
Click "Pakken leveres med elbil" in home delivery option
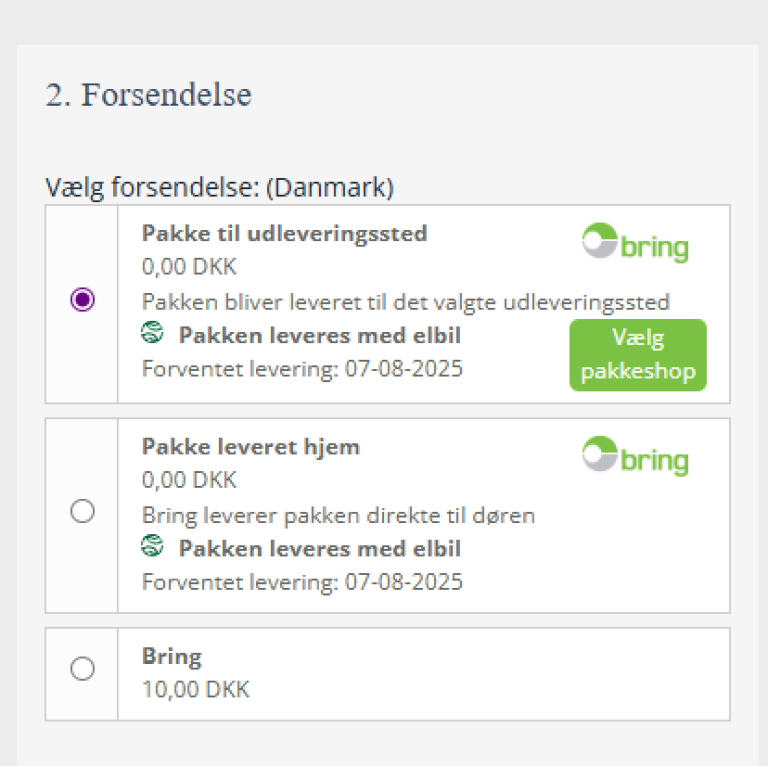pyautogui.click(x=319, y=548)
